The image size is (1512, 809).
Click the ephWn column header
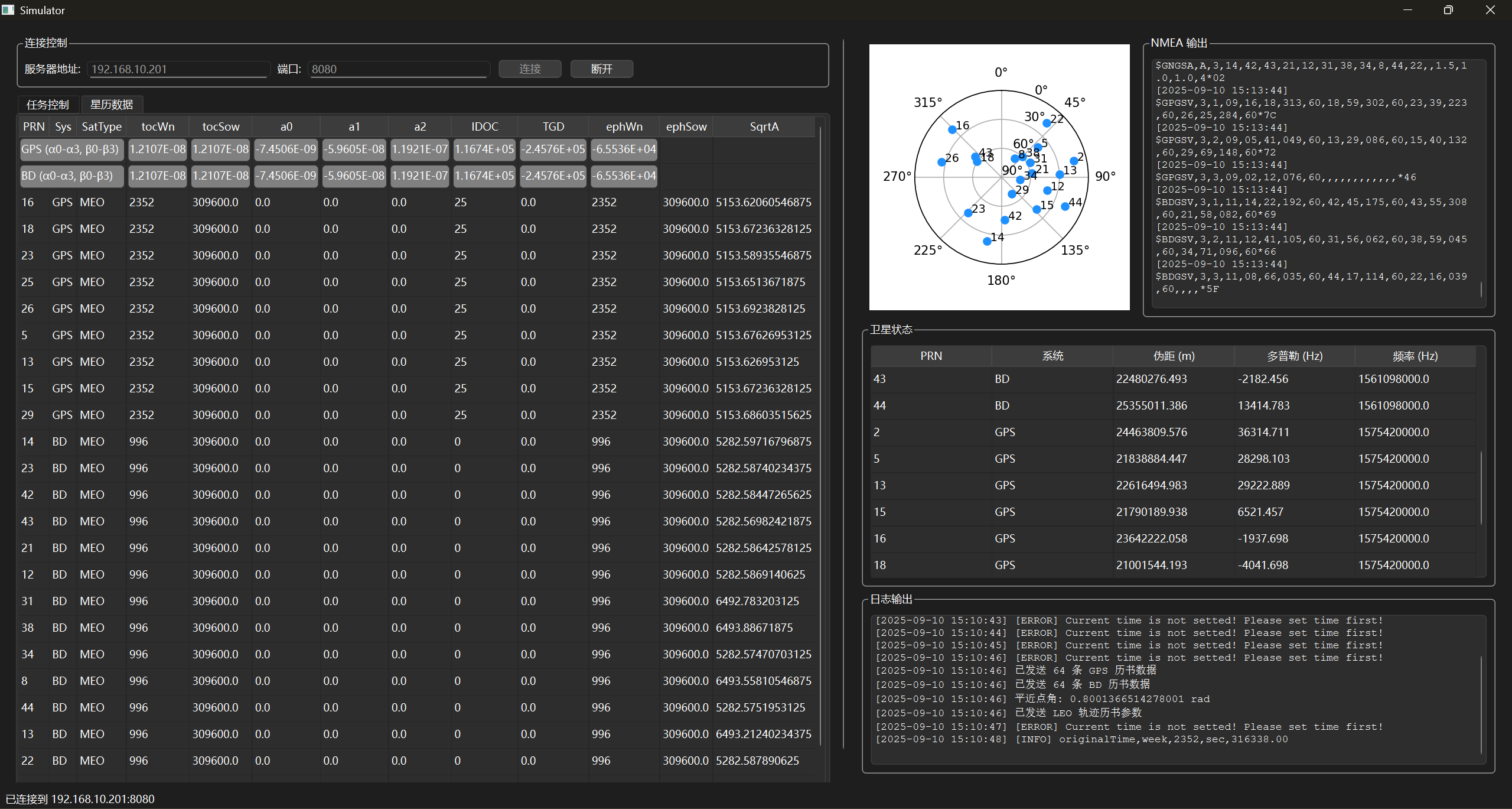(x=624, y=126)
